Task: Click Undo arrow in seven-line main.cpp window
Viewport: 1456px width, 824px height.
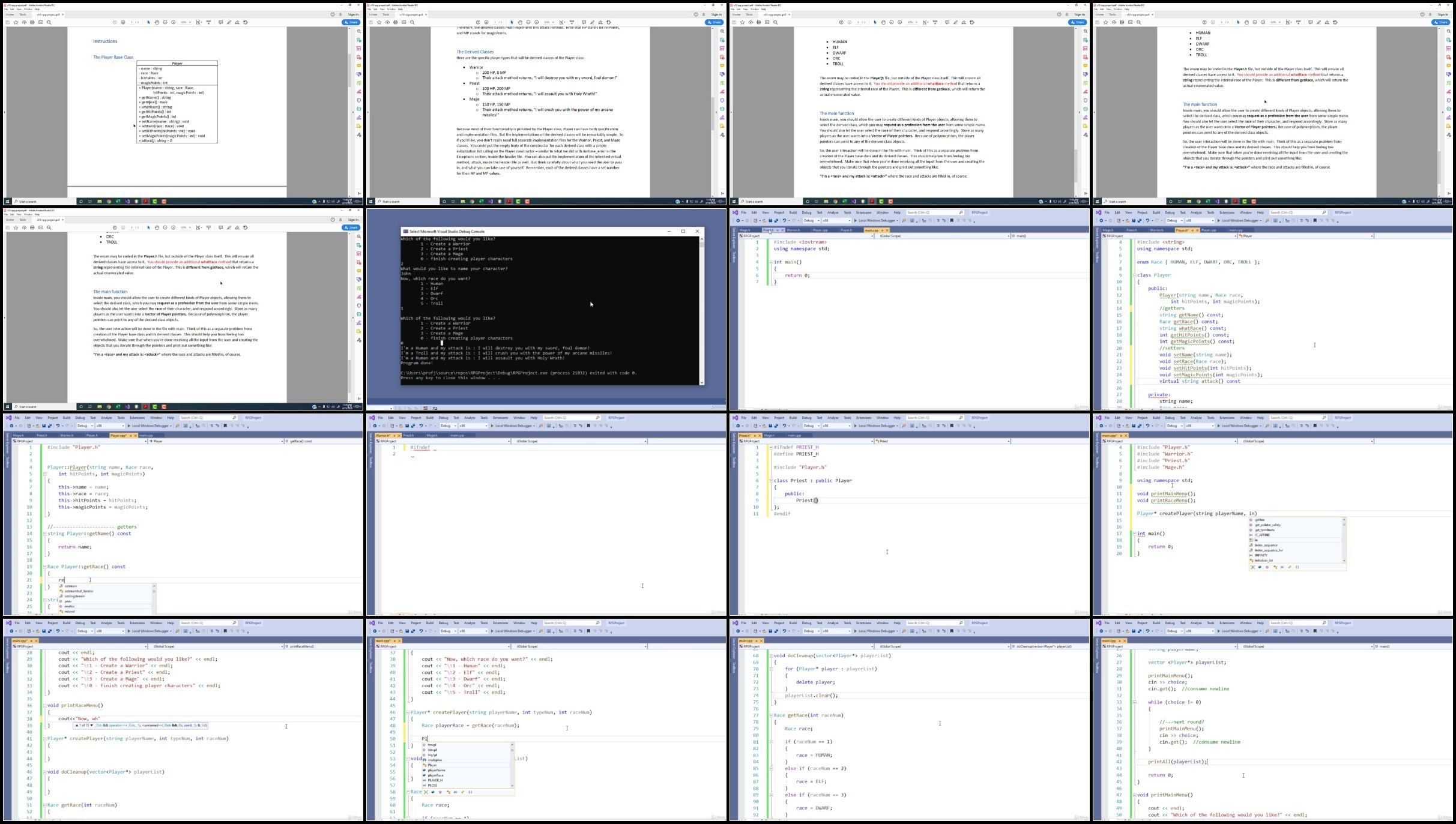Action: pos(784,220)
